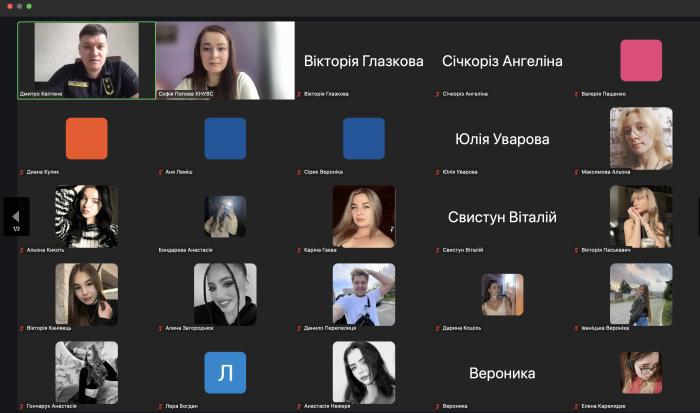Viewport: 700px width, 413px height.
Task: Click muted mic icon beside Сірик Вероніка
Action: click(299, 172)
